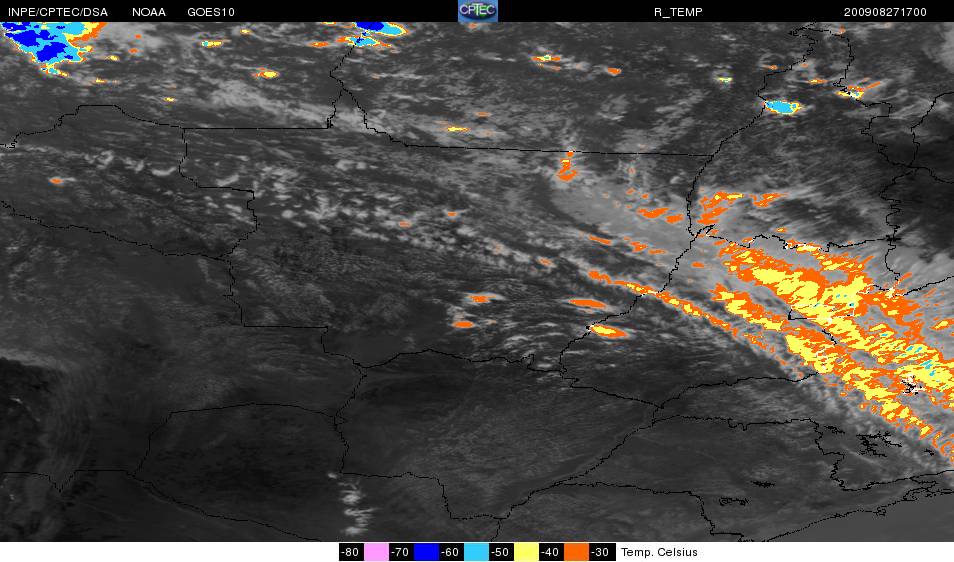Click the -30 legend value
The width and height of the screenshot is (954, 562).
(x=601, y=552)
